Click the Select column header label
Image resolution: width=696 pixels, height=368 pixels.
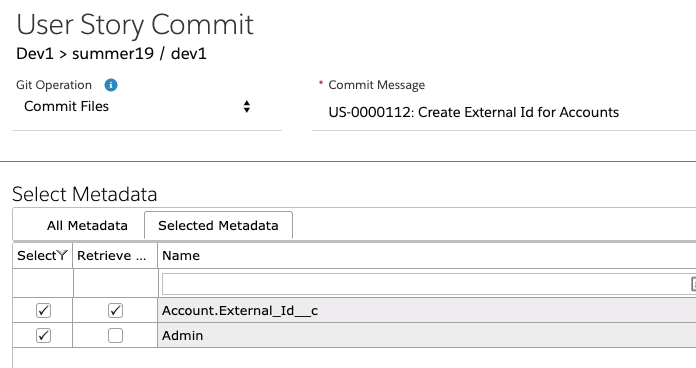click(37, 256)
